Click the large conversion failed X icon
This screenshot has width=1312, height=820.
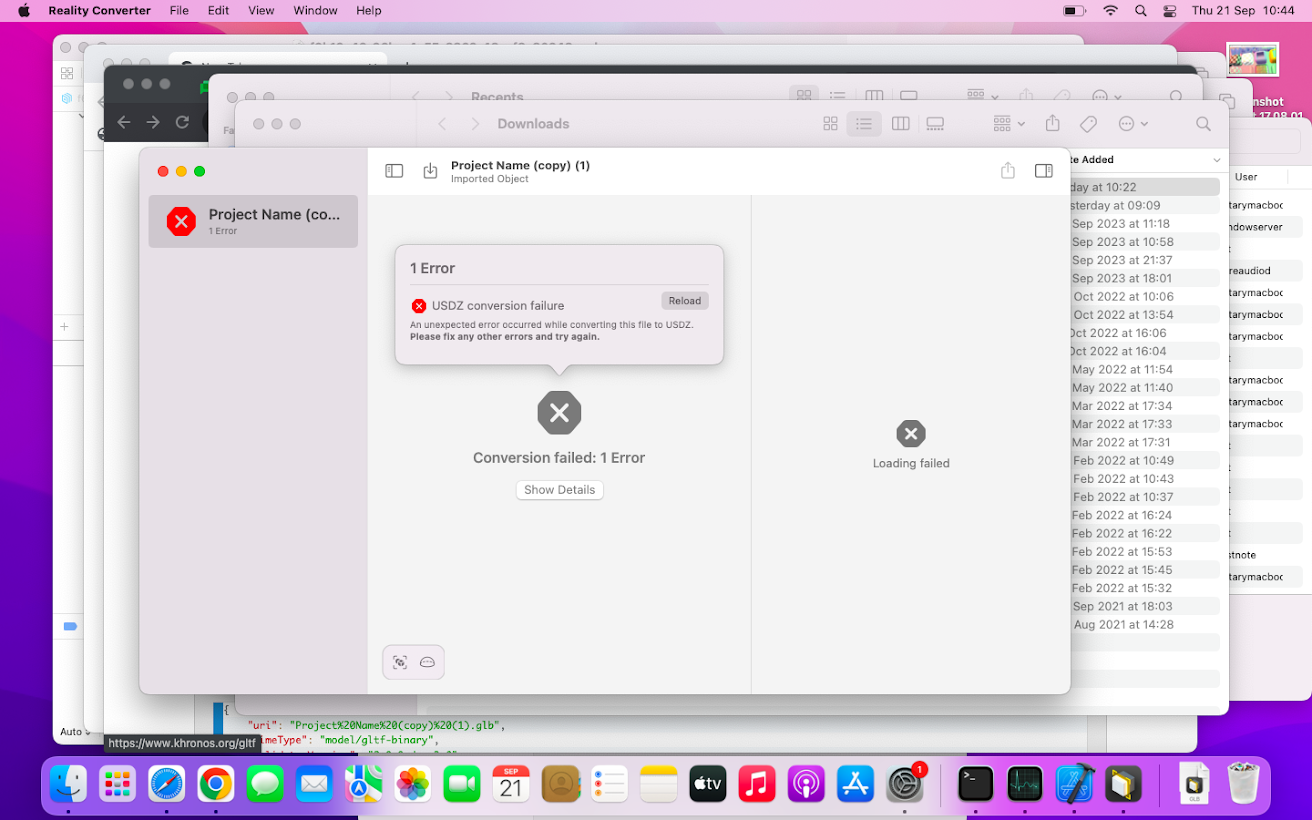[x=559, y=412]
